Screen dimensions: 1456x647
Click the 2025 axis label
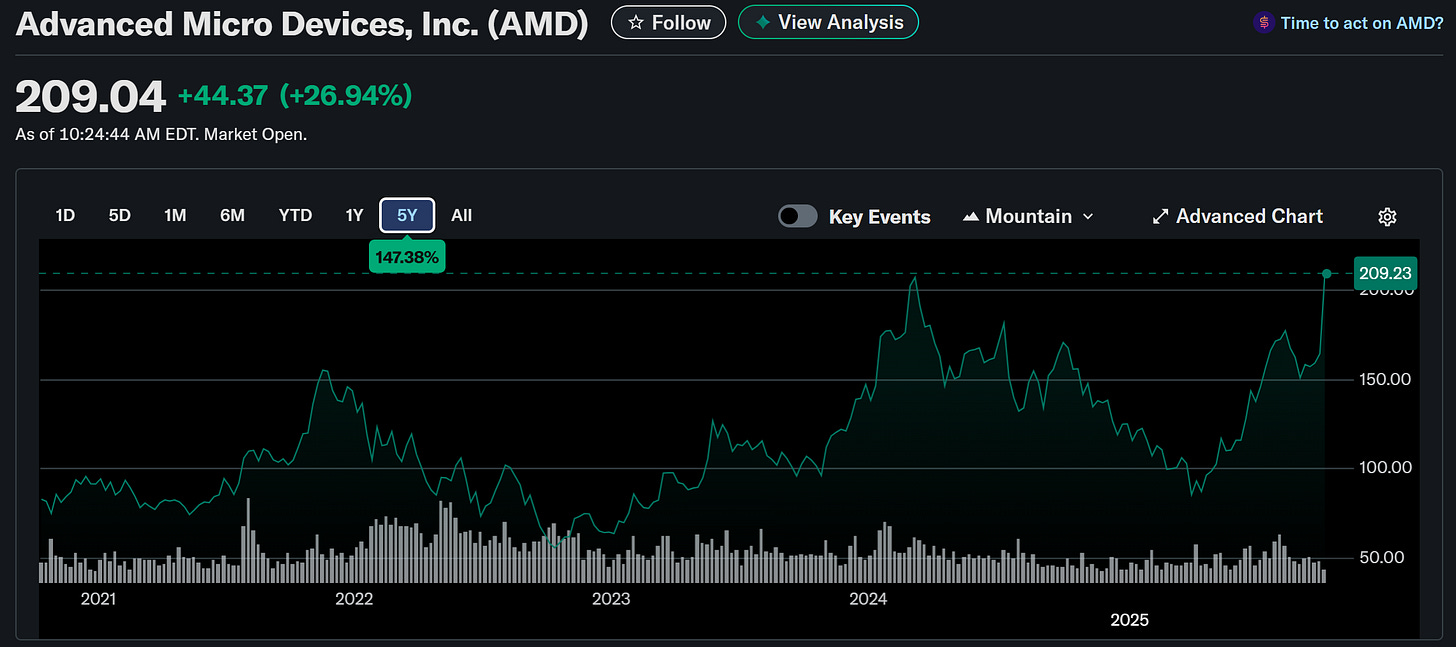click(x=1130, y=620)
